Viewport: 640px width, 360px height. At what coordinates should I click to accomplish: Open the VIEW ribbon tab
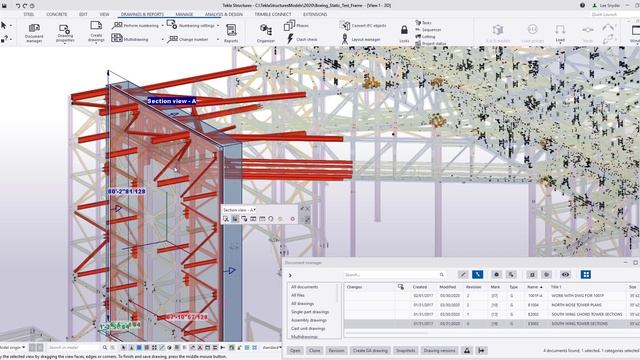click(x=104, y=14)
